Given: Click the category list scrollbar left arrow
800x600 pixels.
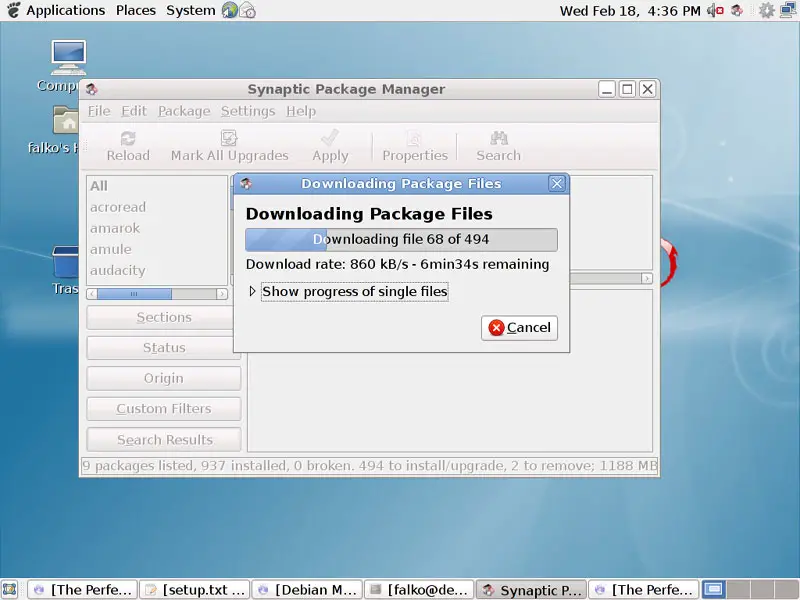Looking at the screenshot, I should coord(92,294).
